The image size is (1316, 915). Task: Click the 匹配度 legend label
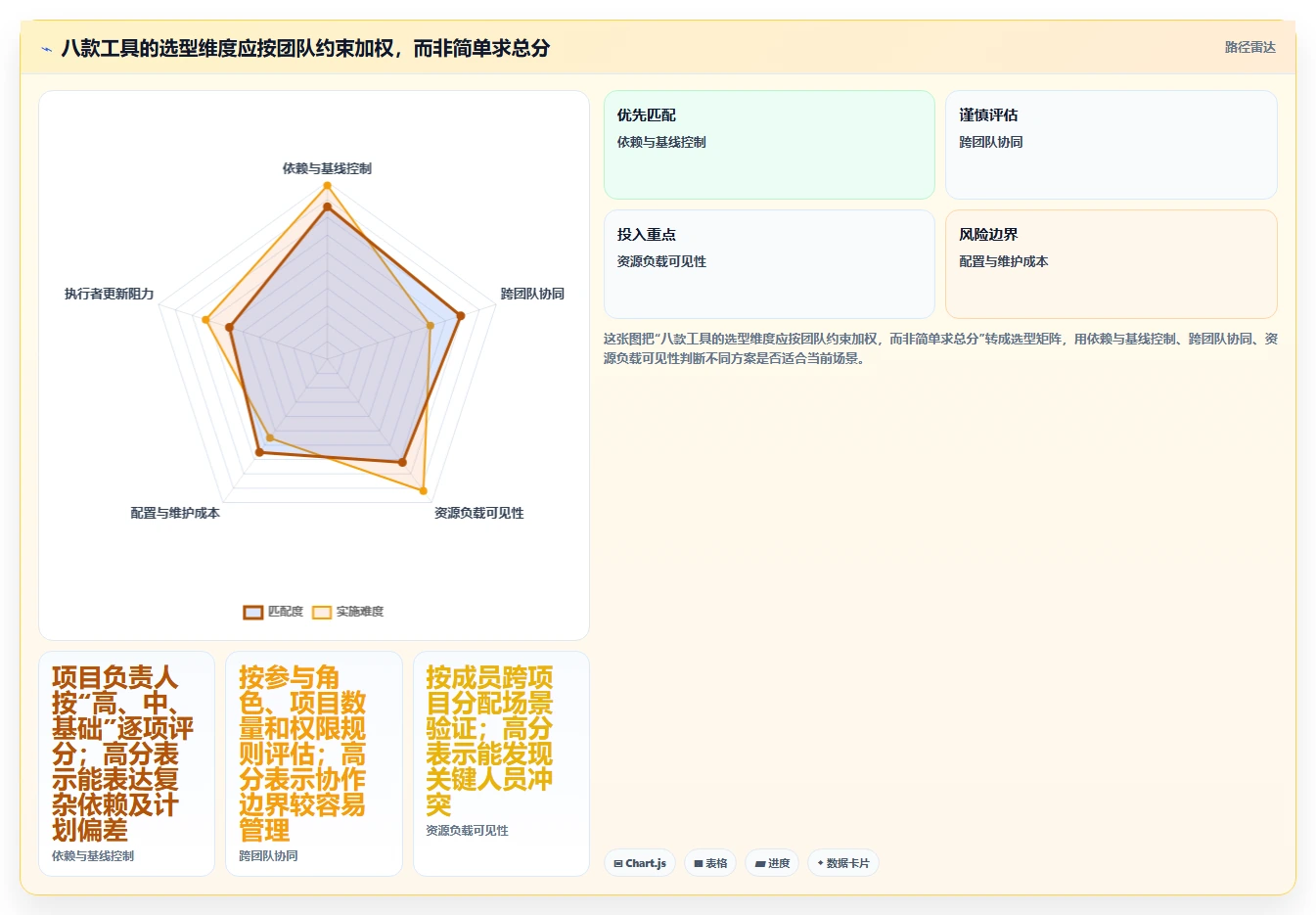tap(285, 612)
